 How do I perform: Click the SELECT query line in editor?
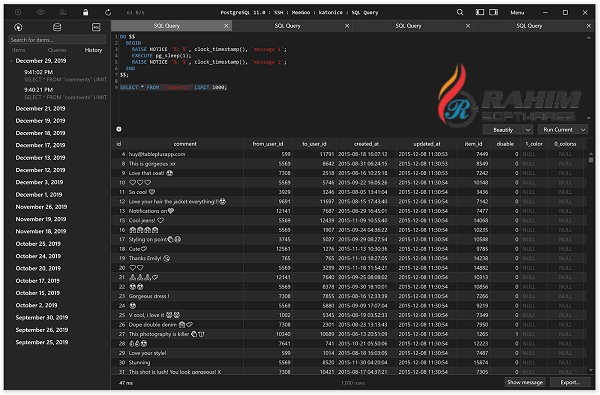[x=173, y=87]
